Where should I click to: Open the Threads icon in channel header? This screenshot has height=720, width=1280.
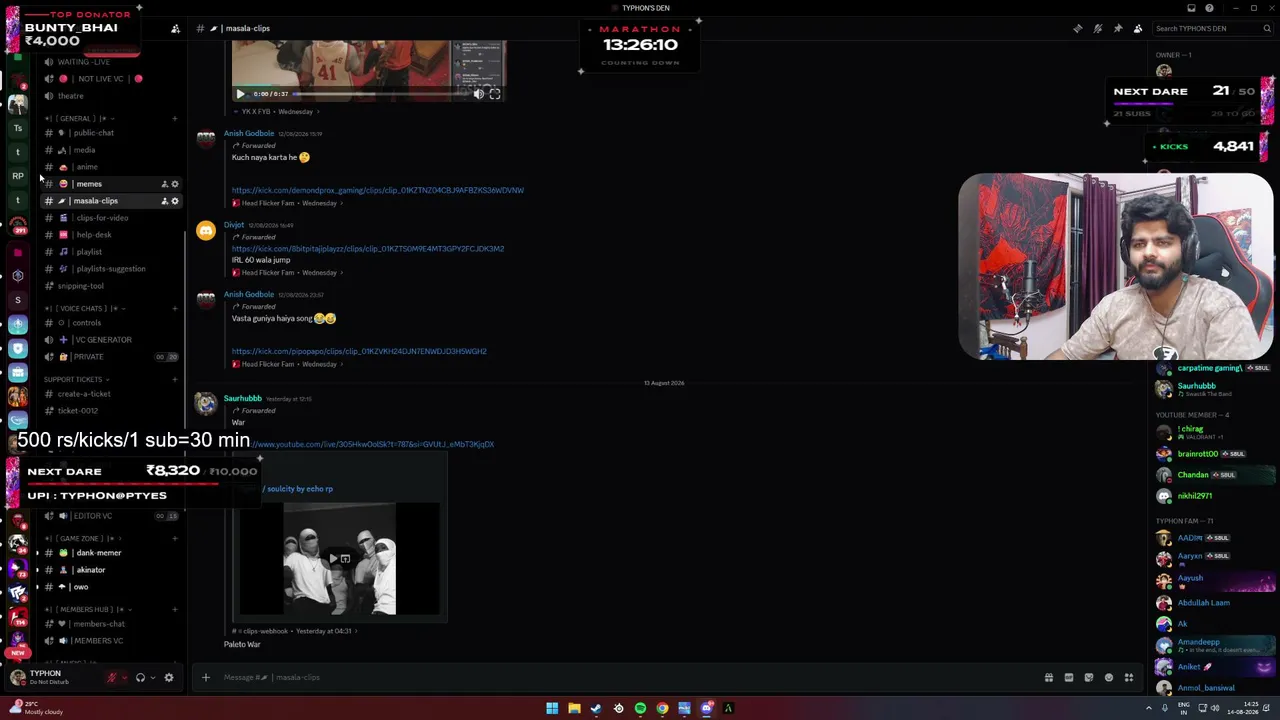tap(1077, 29)
